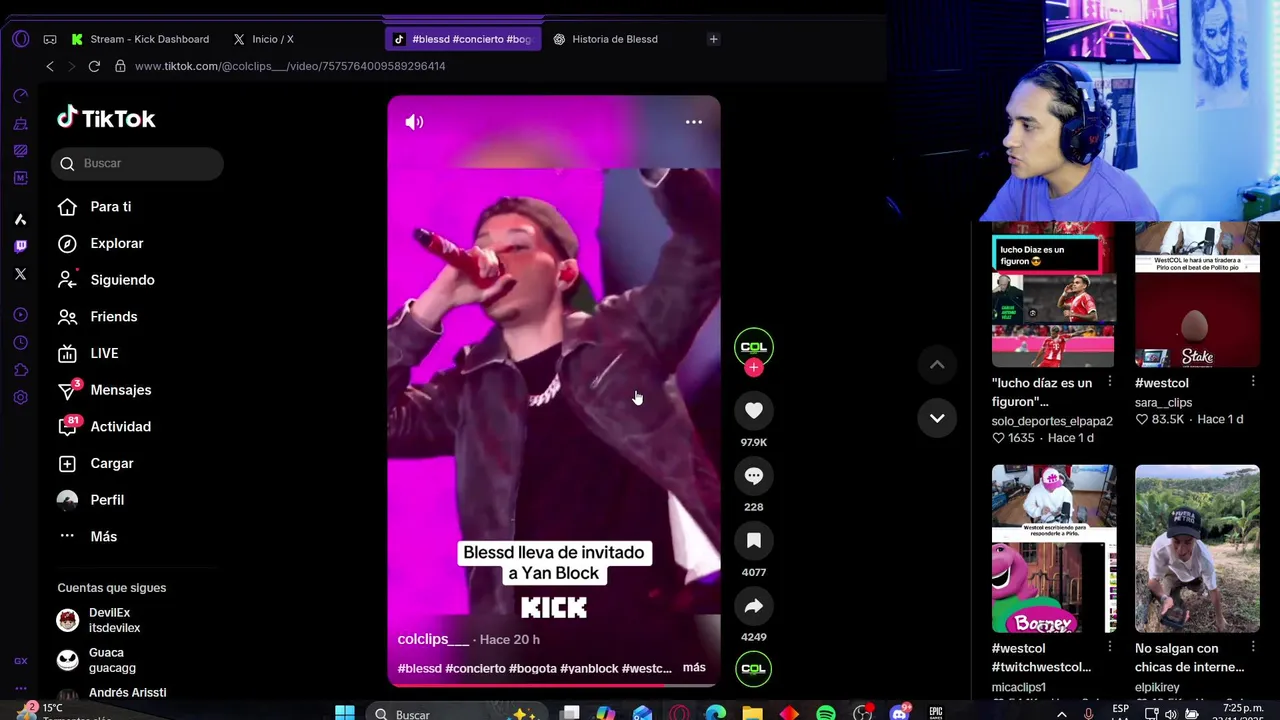This screenshot has height=720, width=1280.
Task: Open the colclips COL profile avatar
Action: pyautogui.click(x=754, y=347)
